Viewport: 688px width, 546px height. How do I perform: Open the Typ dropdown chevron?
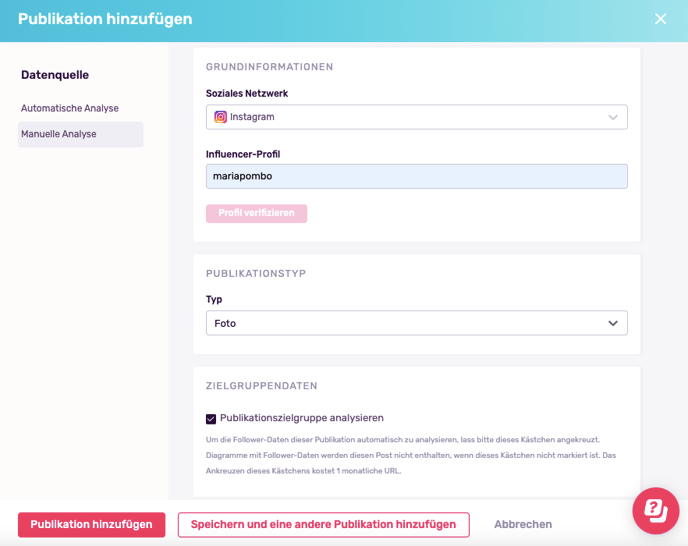click(613, 323)
